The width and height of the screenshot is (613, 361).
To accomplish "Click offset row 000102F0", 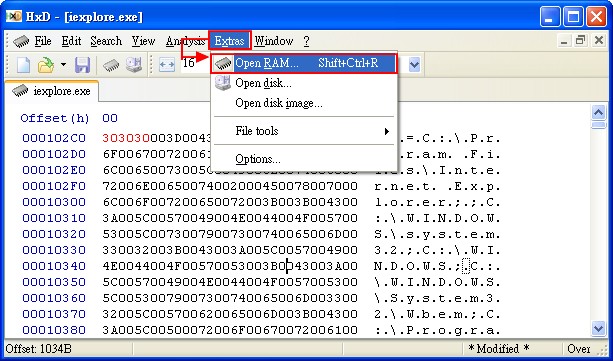I will point(54,186).
